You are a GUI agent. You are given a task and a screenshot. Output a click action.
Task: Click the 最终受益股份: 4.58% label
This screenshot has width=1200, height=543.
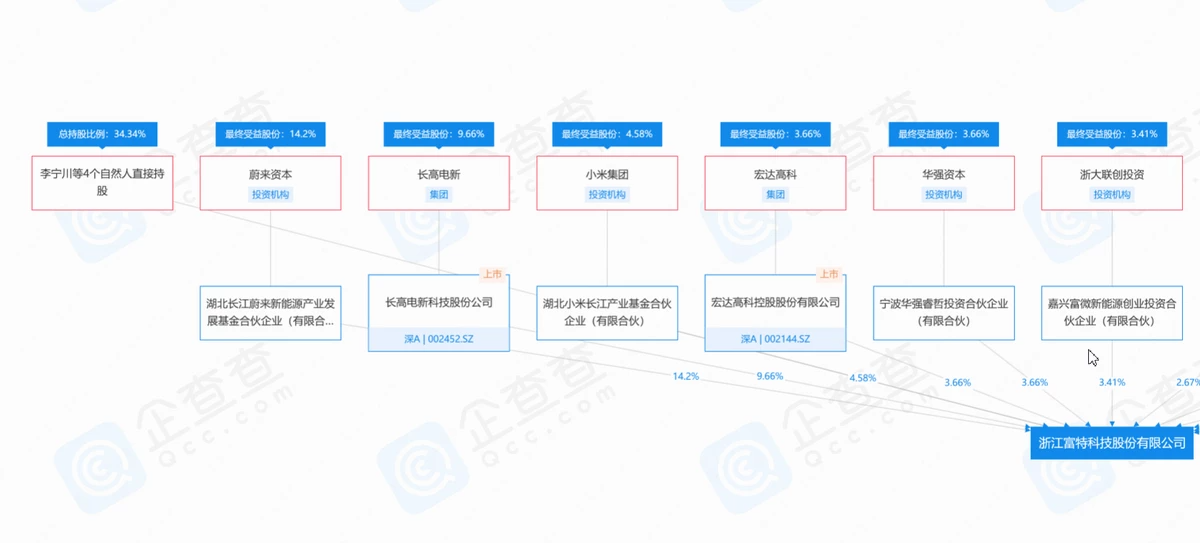pos(607,134)
